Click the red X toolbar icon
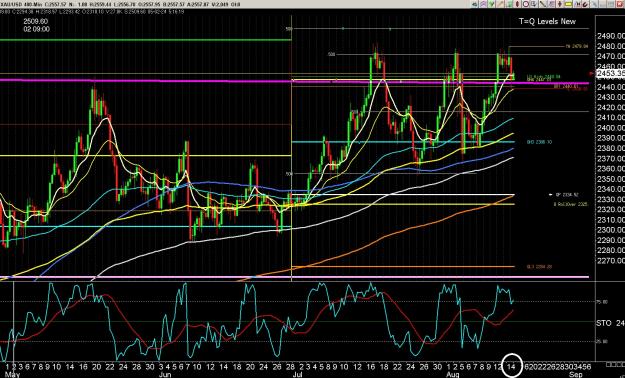625x378 pixels. [620, 4]
